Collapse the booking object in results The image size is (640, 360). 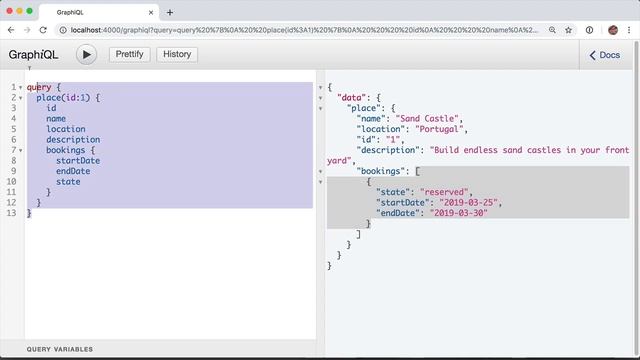[x=320, y=182]
